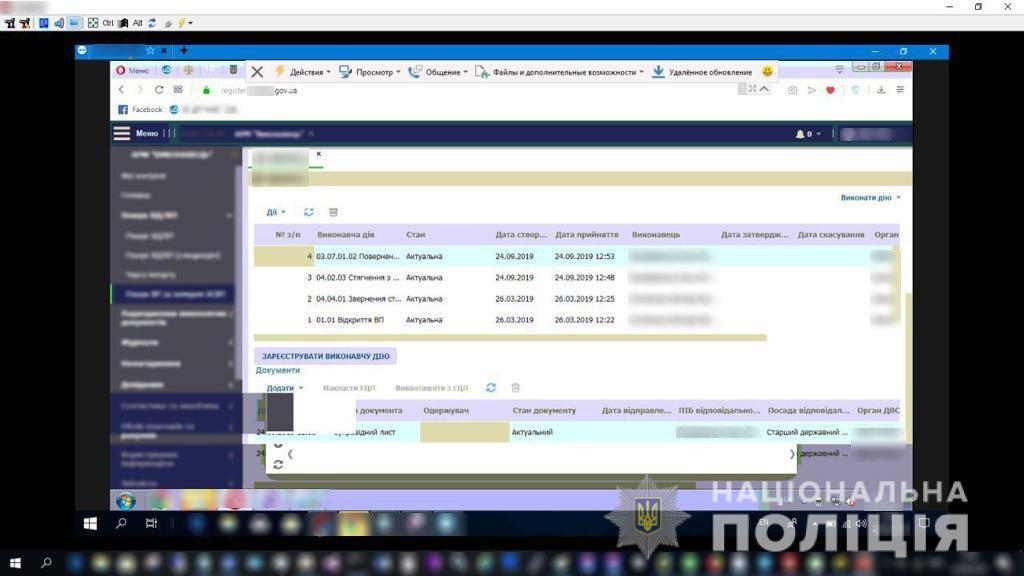Image resolution: width=1024 pixels, height=576 pixels.
Task: Click the fullscreen icon in viewer toolbar
Action: point(93,23)
